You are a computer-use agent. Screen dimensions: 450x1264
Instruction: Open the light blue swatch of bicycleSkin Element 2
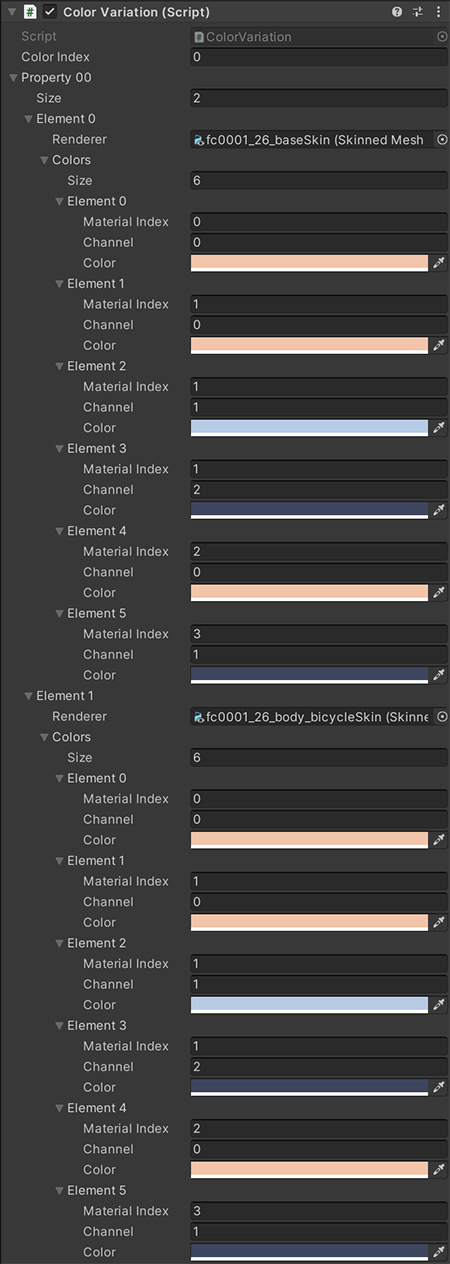[309, 1005]
